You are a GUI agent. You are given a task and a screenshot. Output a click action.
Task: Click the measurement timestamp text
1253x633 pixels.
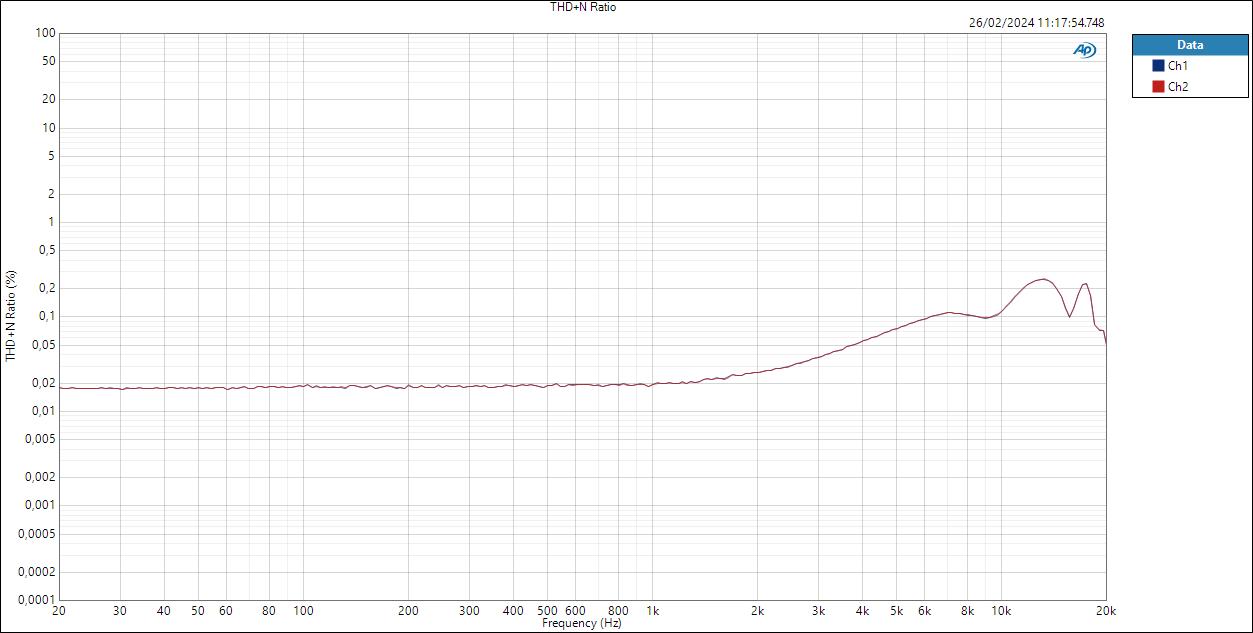(1036, 19)
